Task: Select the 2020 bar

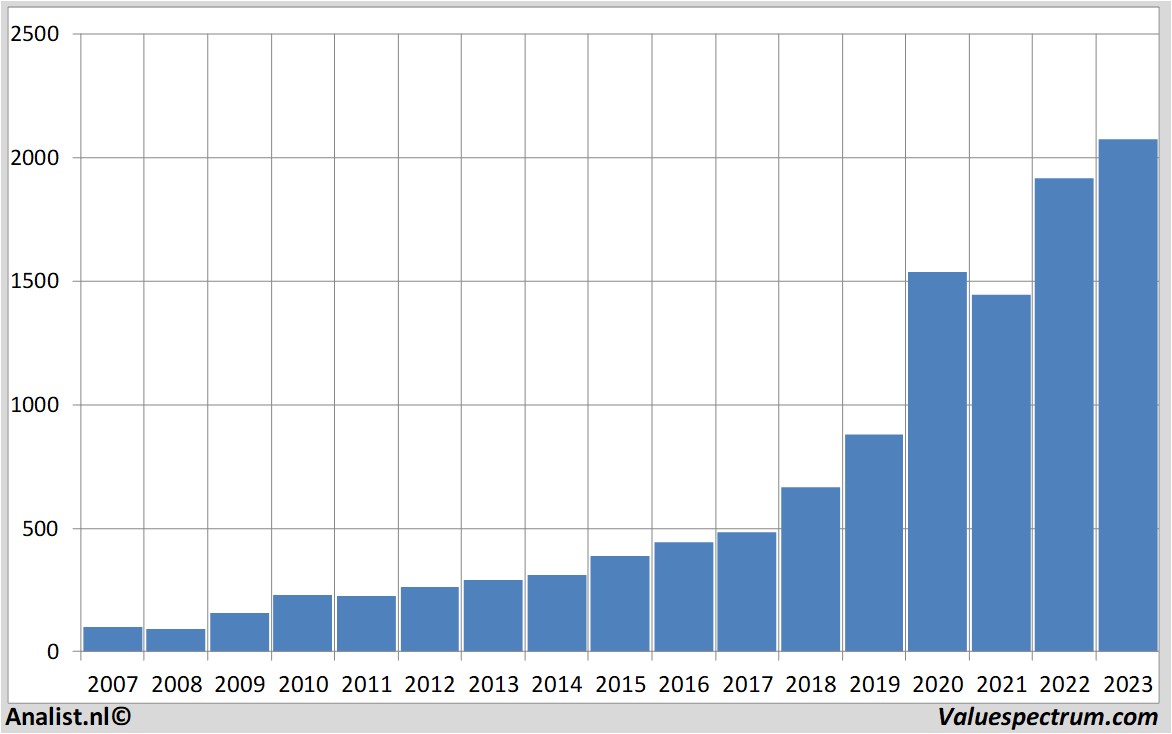Action: [x=937, y=462]
